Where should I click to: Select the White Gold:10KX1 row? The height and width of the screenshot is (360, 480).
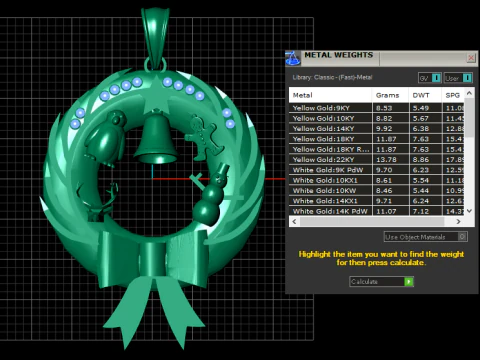click(377, 180)
